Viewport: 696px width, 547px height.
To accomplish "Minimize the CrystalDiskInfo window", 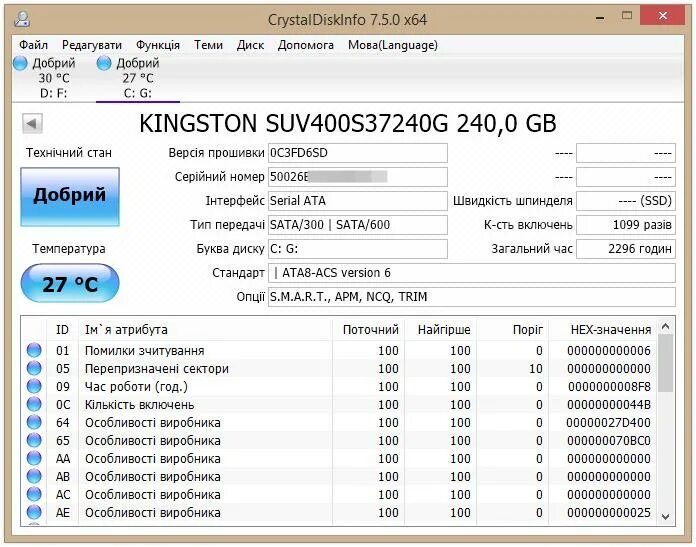I will [x=600, y=17].
